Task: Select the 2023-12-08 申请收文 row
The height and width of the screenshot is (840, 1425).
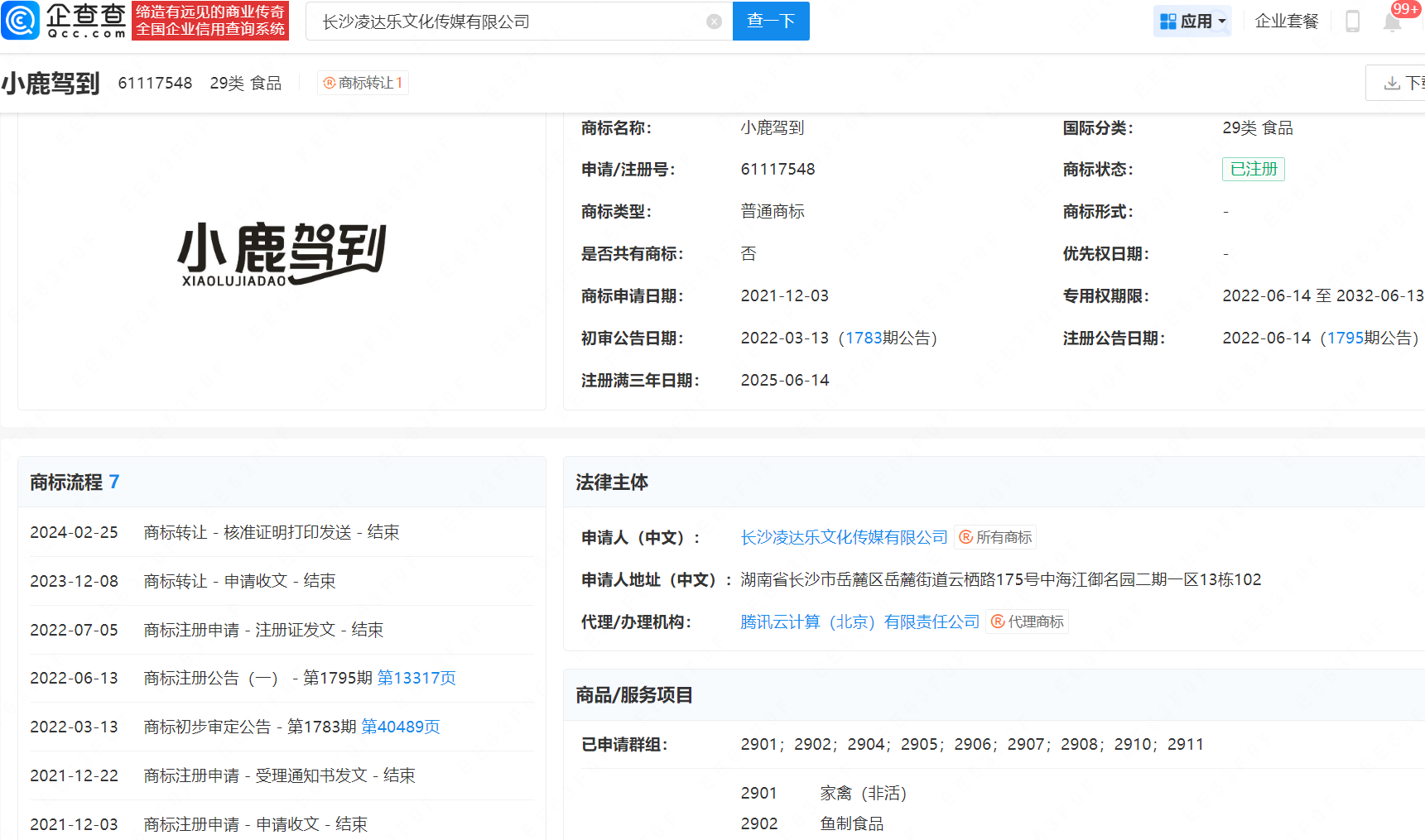Action: (282, 581)
